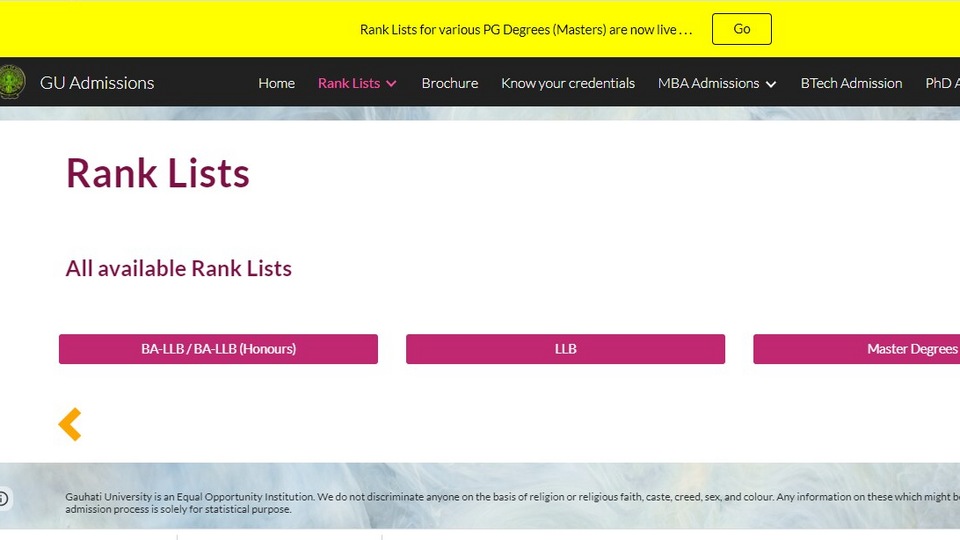
Task: Open the partially visible PhD menu item
Action: [x=942, y=83]
